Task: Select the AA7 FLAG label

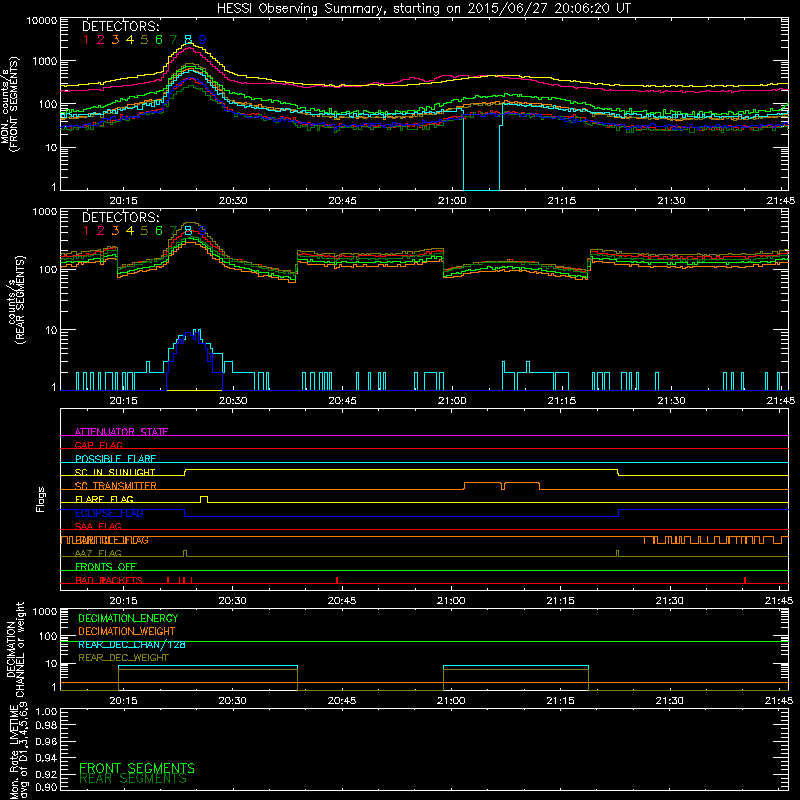Action: point(98,554)
